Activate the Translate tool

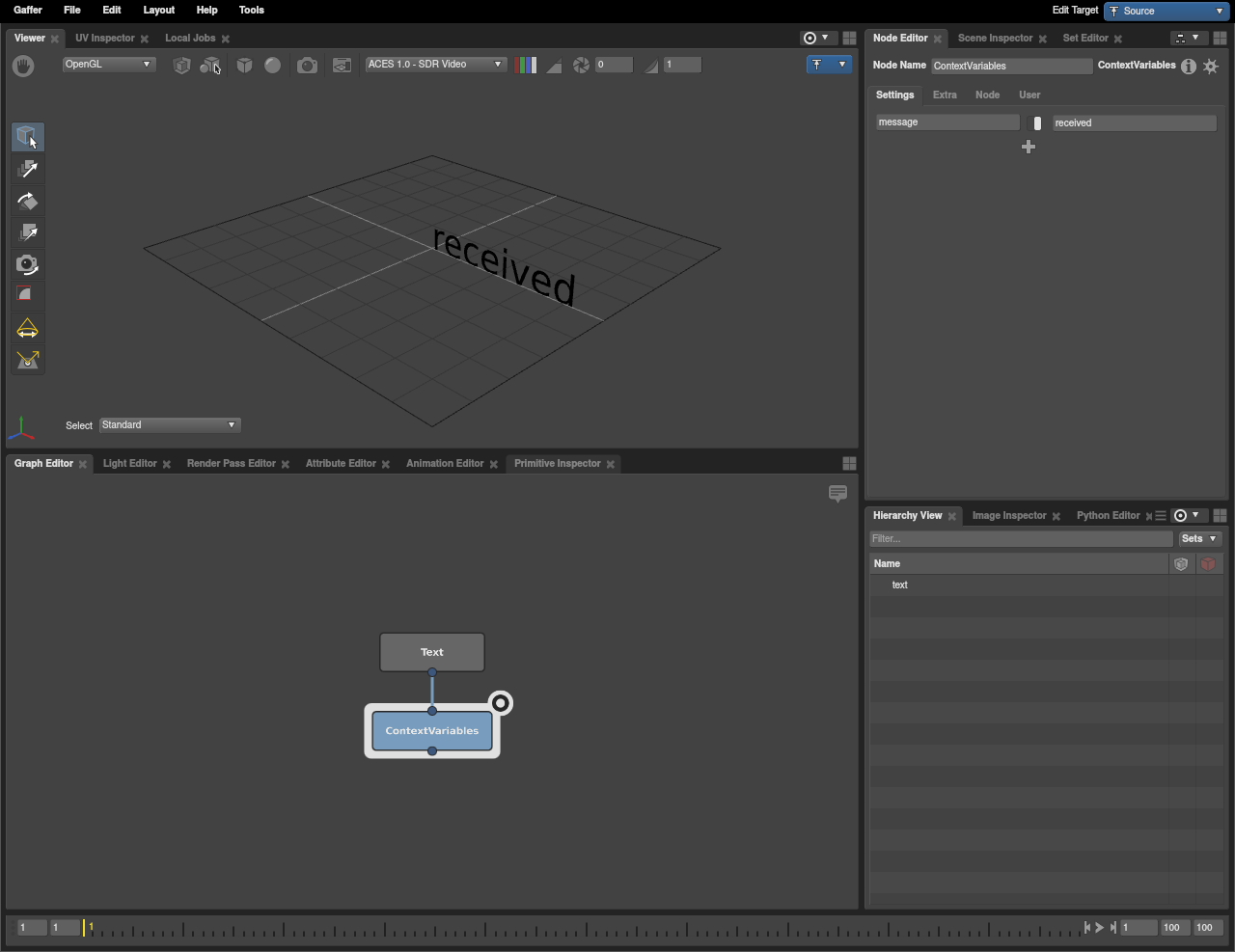pos(27,170)
